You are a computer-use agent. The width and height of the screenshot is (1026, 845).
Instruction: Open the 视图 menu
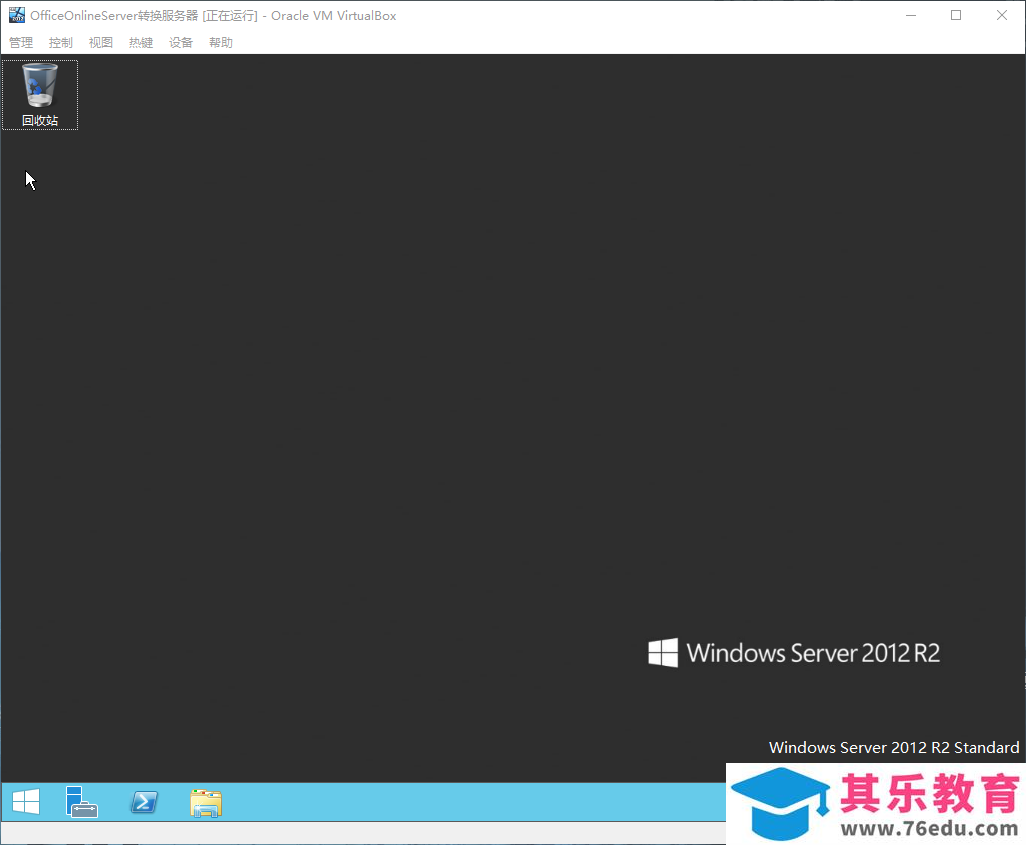point(101,43)
